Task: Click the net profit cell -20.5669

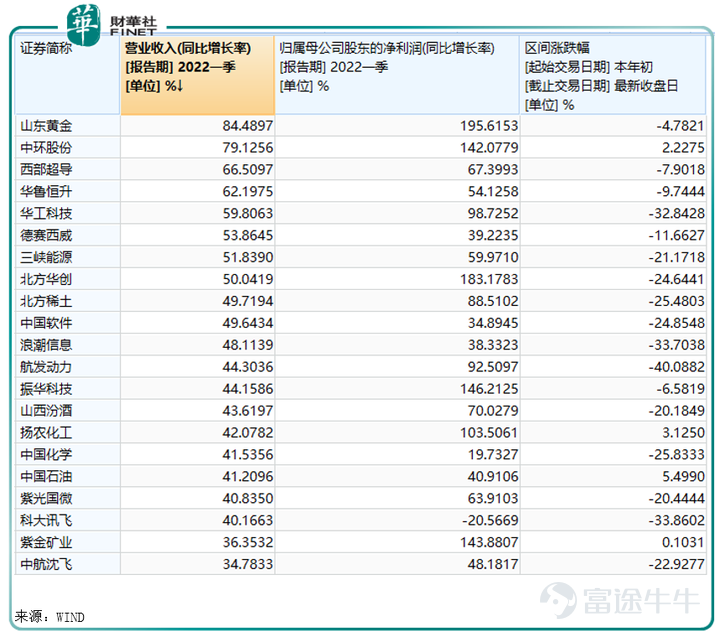Action: (x=397, y=520)
